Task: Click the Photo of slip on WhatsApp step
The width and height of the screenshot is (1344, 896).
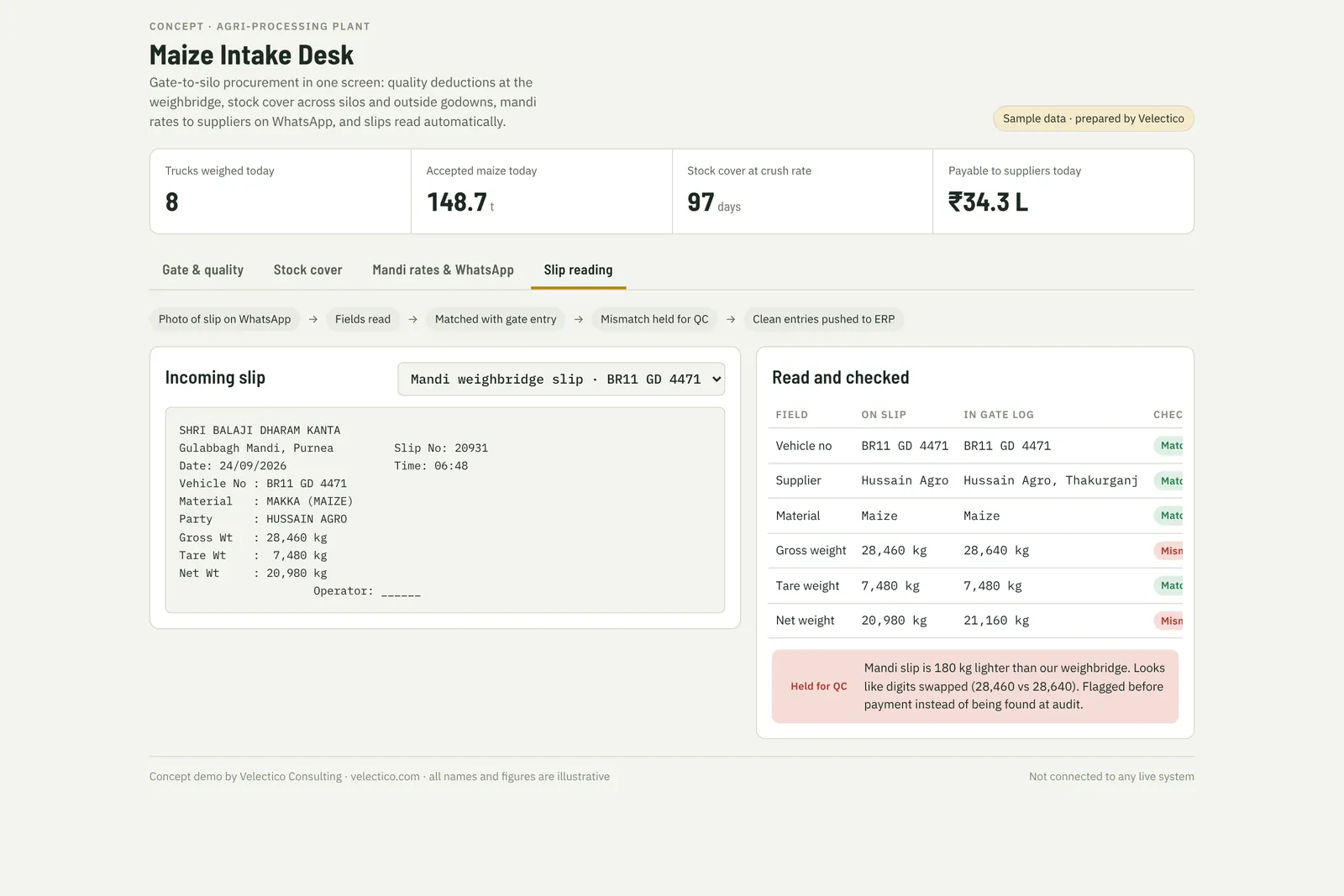Action: pos(224,319)
